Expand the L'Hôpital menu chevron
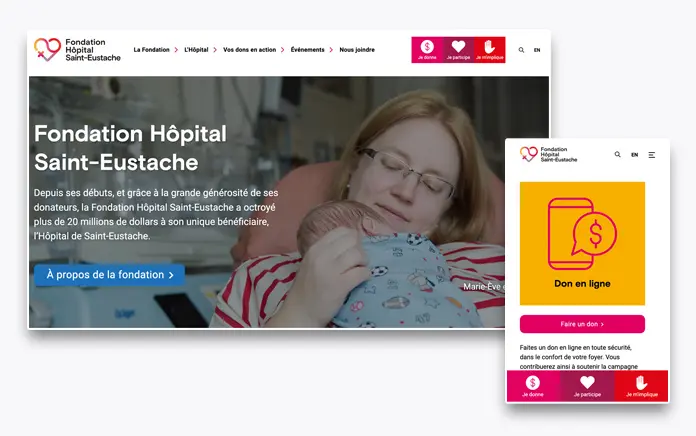The image size is (696, 436). [215, 50]
